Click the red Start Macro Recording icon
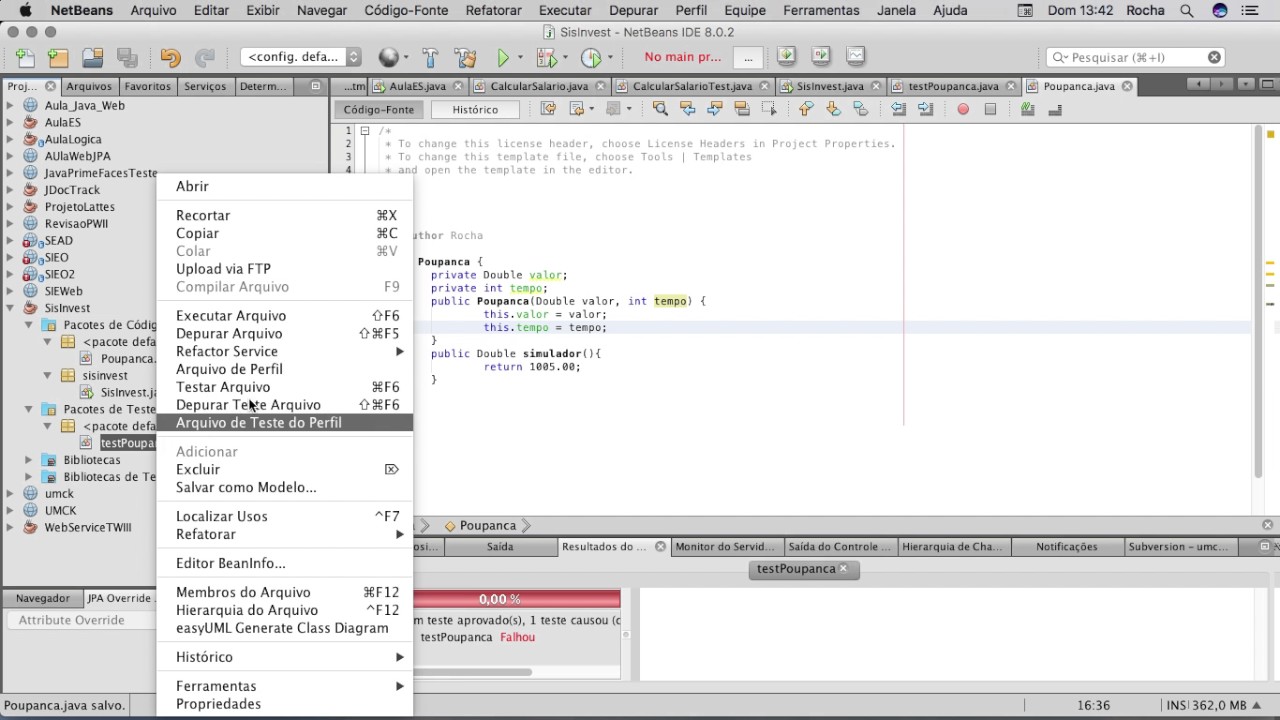 pyautogui.click(x=963, y=109)
